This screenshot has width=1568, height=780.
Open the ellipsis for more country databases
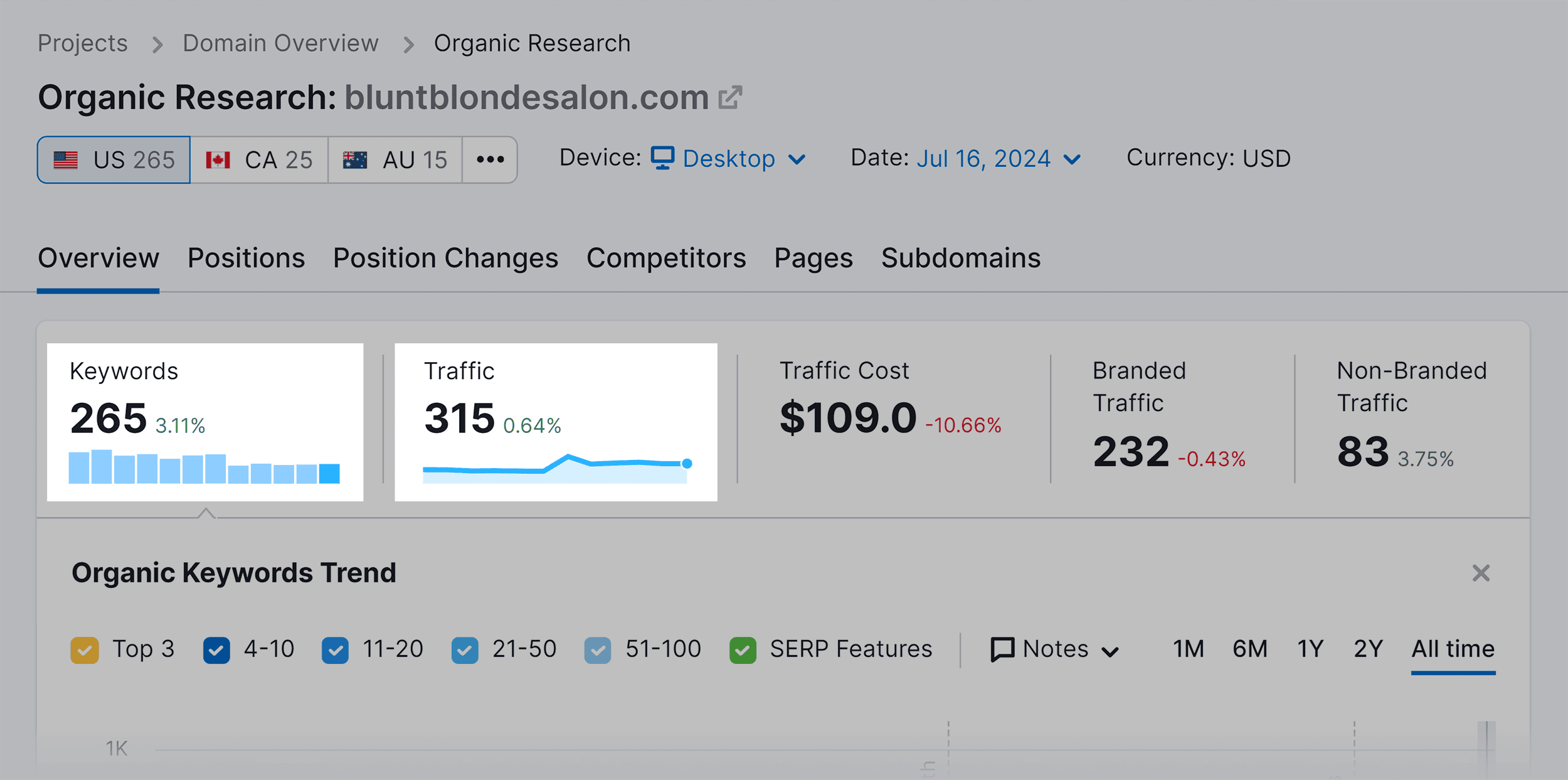click(490, 159)
